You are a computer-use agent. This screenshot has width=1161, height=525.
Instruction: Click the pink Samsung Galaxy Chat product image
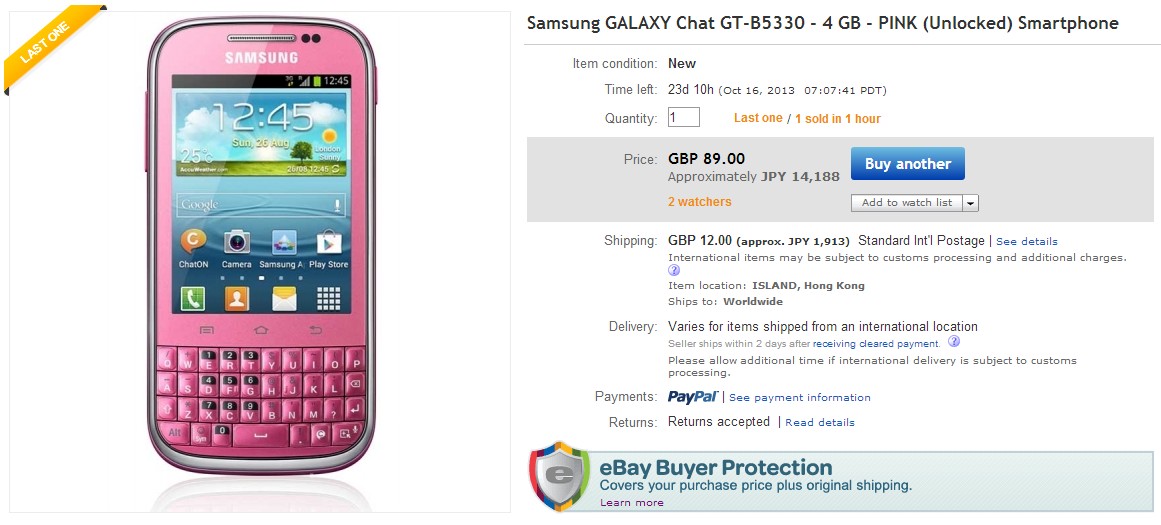point(260,260)
